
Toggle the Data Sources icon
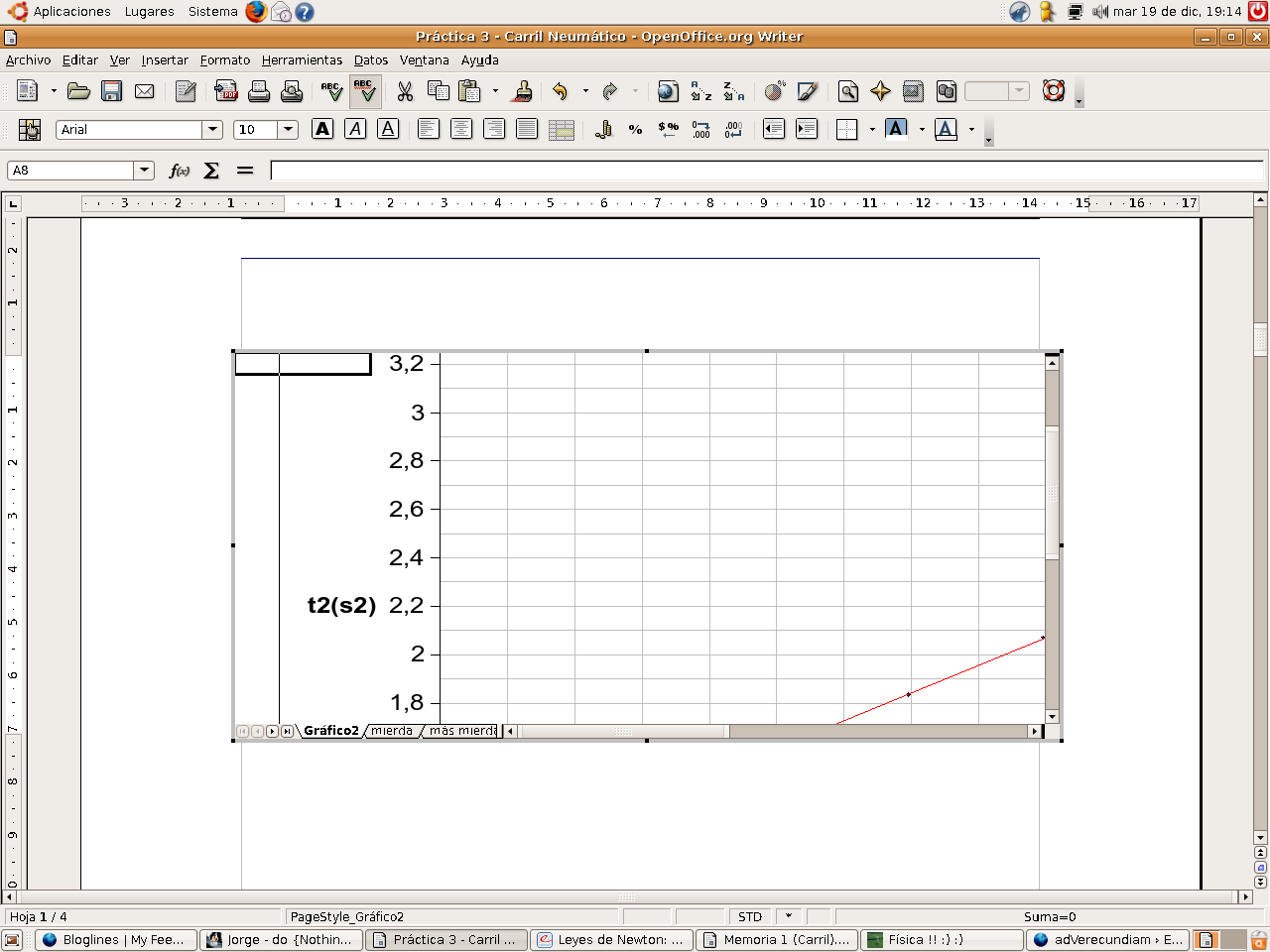pyautogui.click(x=947, y=91)
